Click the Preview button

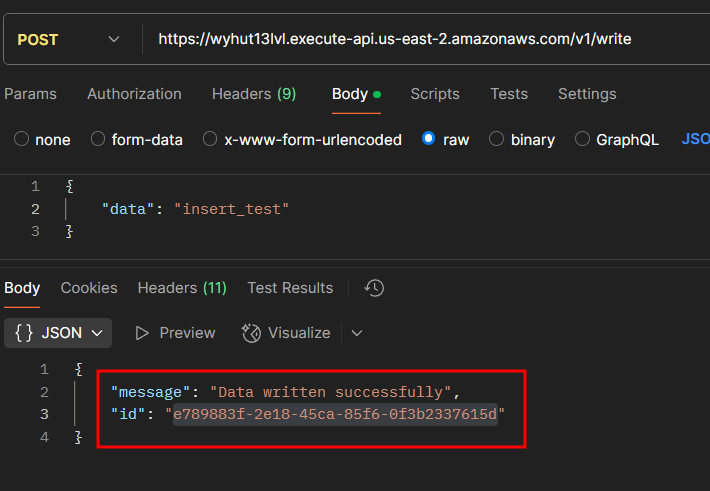(175, 333)
